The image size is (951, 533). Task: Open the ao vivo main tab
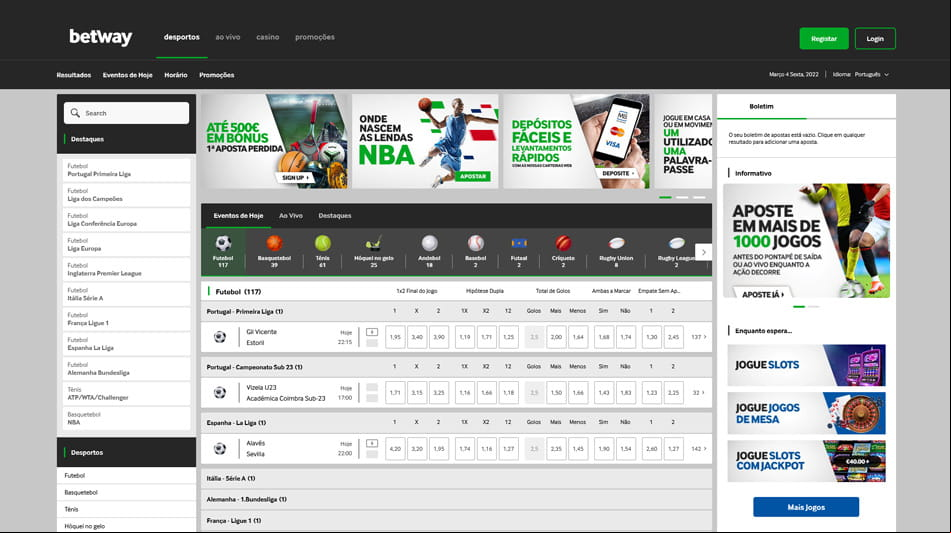point(228,37)
